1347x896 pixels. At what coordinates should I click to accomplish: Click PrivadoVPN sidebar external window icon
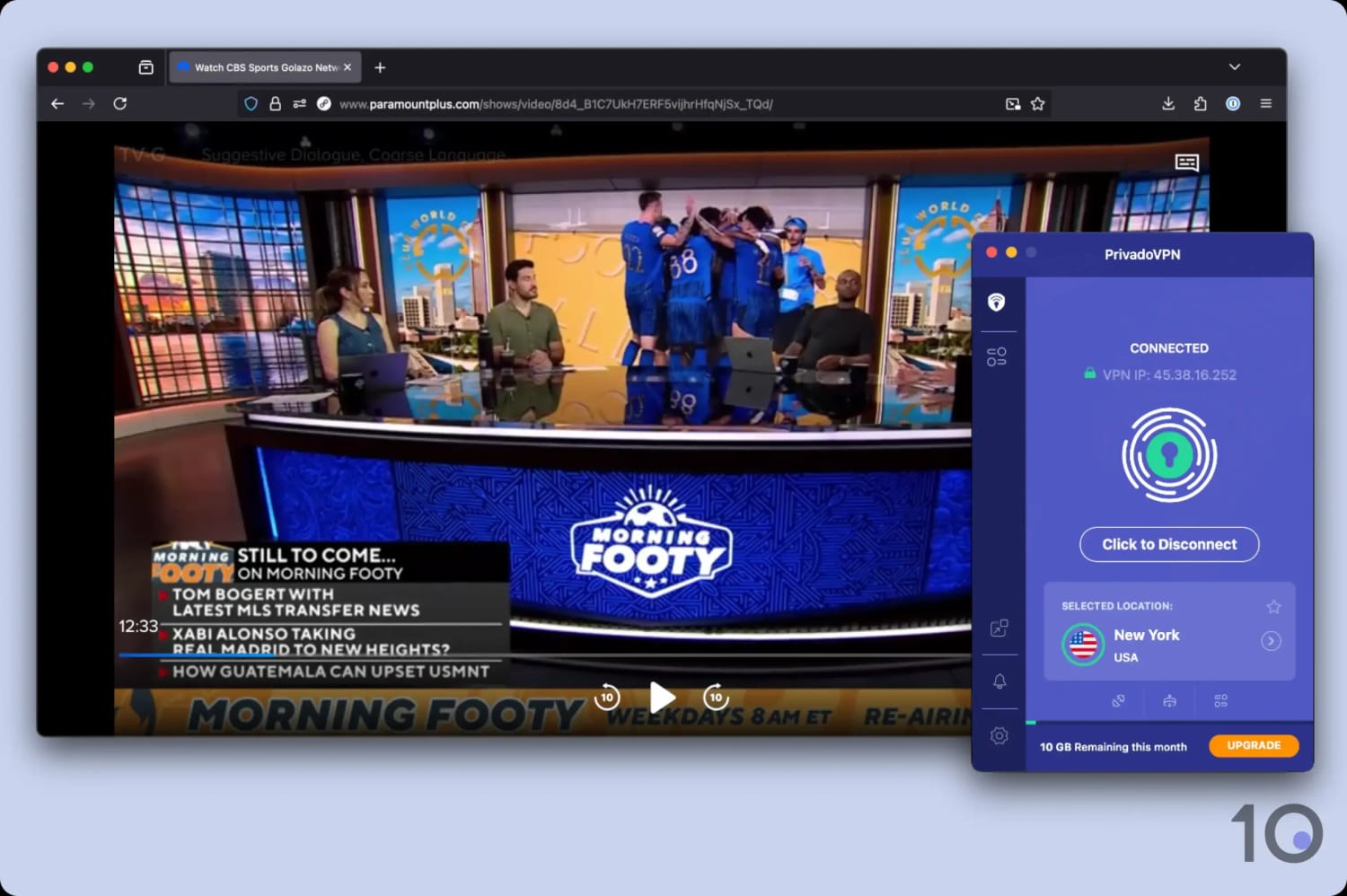tap(999, 628)
